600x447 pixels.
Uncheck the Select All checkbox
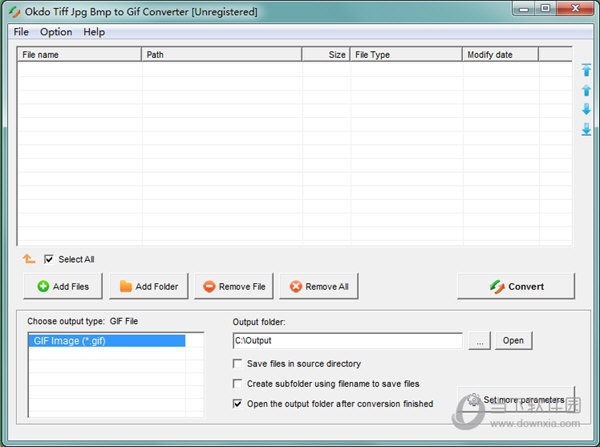coord(49,259)
